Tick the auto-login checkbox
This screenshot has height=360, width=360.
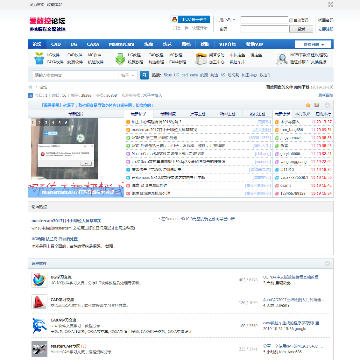click(x=291, y=20)
